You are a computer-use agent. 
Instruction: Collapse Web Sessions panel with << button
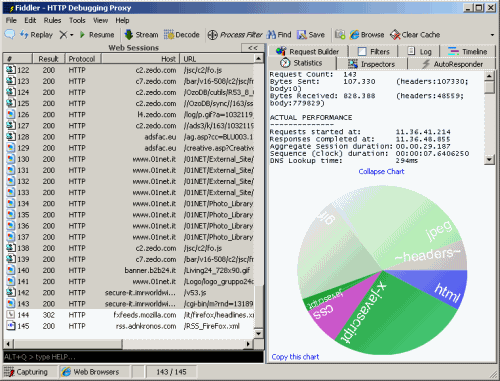click(253, 48)
